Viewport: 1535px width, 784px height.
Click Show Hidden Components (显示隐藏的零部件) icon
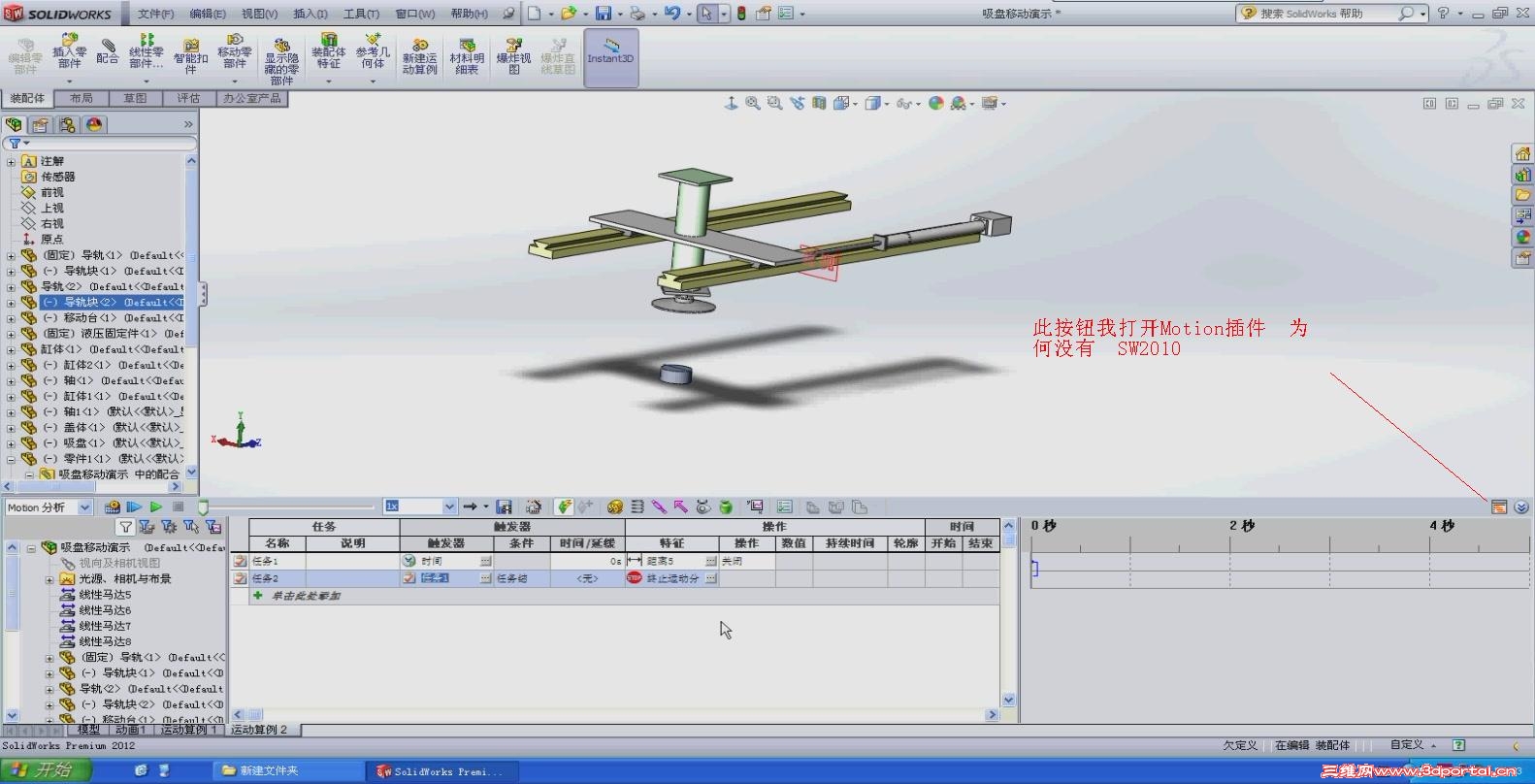[281, 60]
